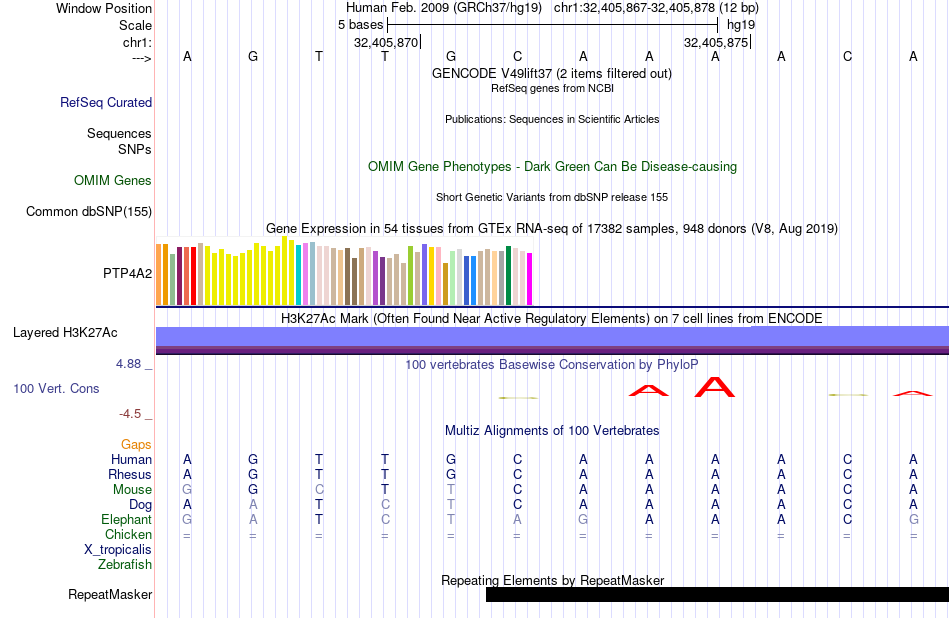Click the blue H3K27Ac signal band
950x618 pixels.
click(552, 336)
